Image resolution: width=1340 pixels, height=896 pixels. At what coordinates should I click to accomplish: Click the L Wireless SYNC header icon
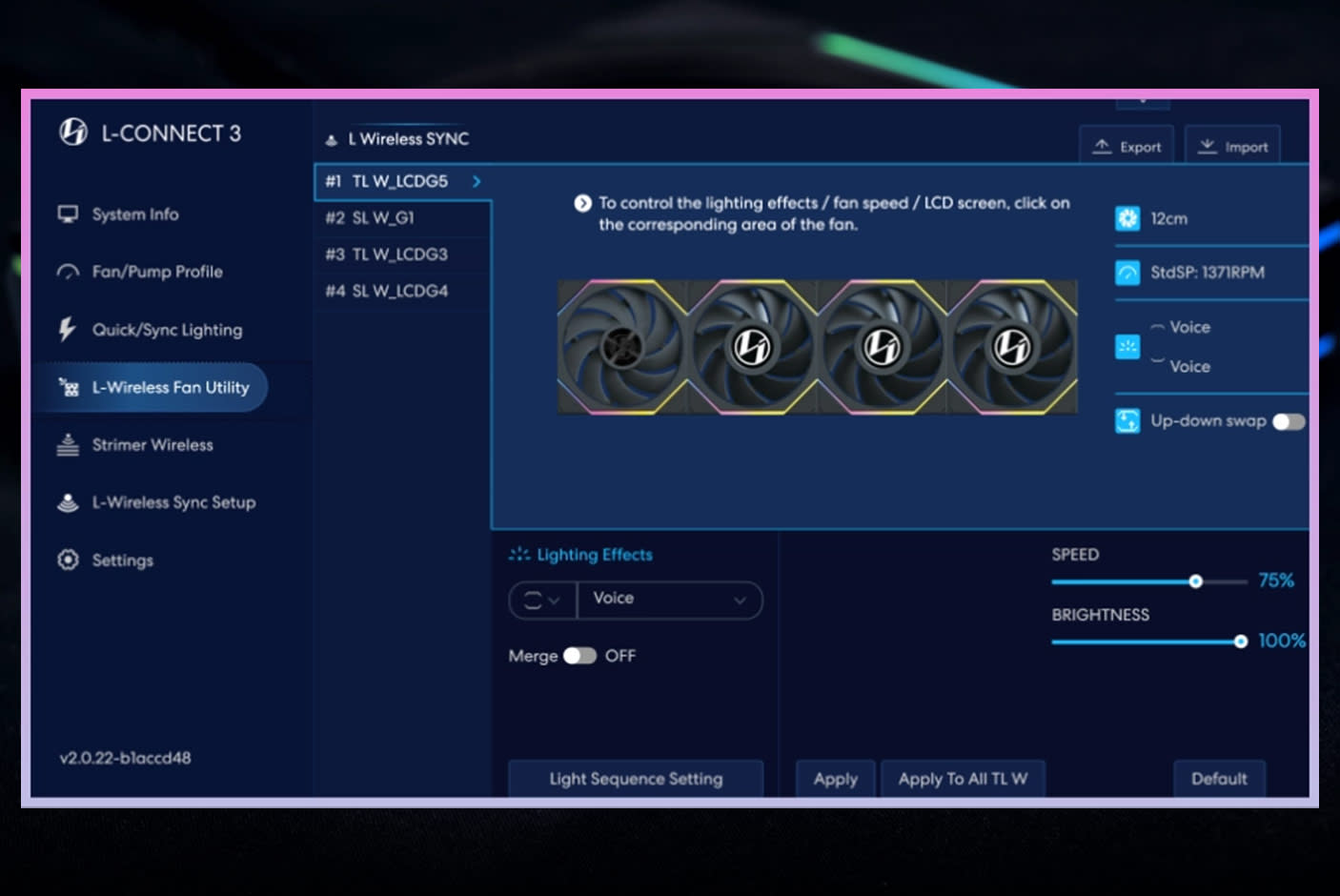point(332,140)
